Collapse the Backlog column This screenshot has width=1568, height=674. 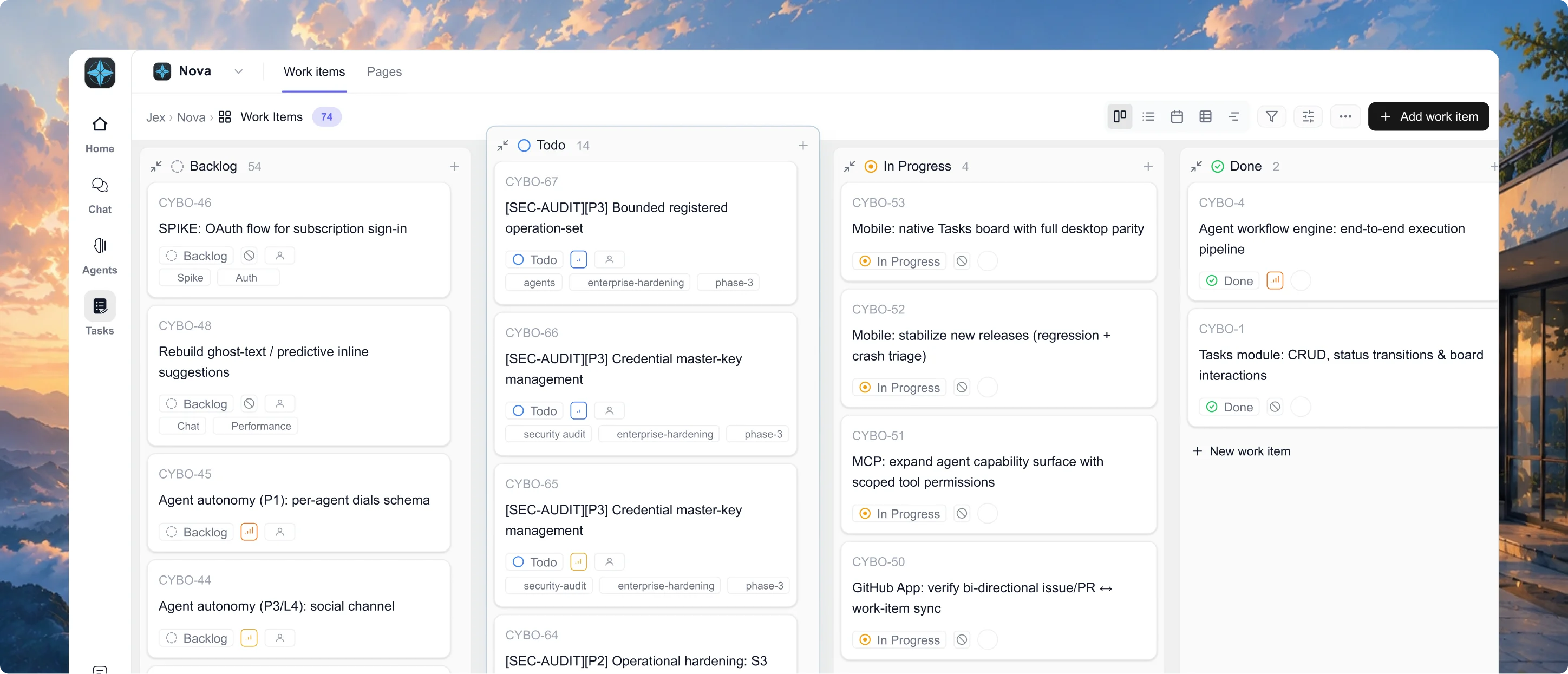tap(156, 166)
